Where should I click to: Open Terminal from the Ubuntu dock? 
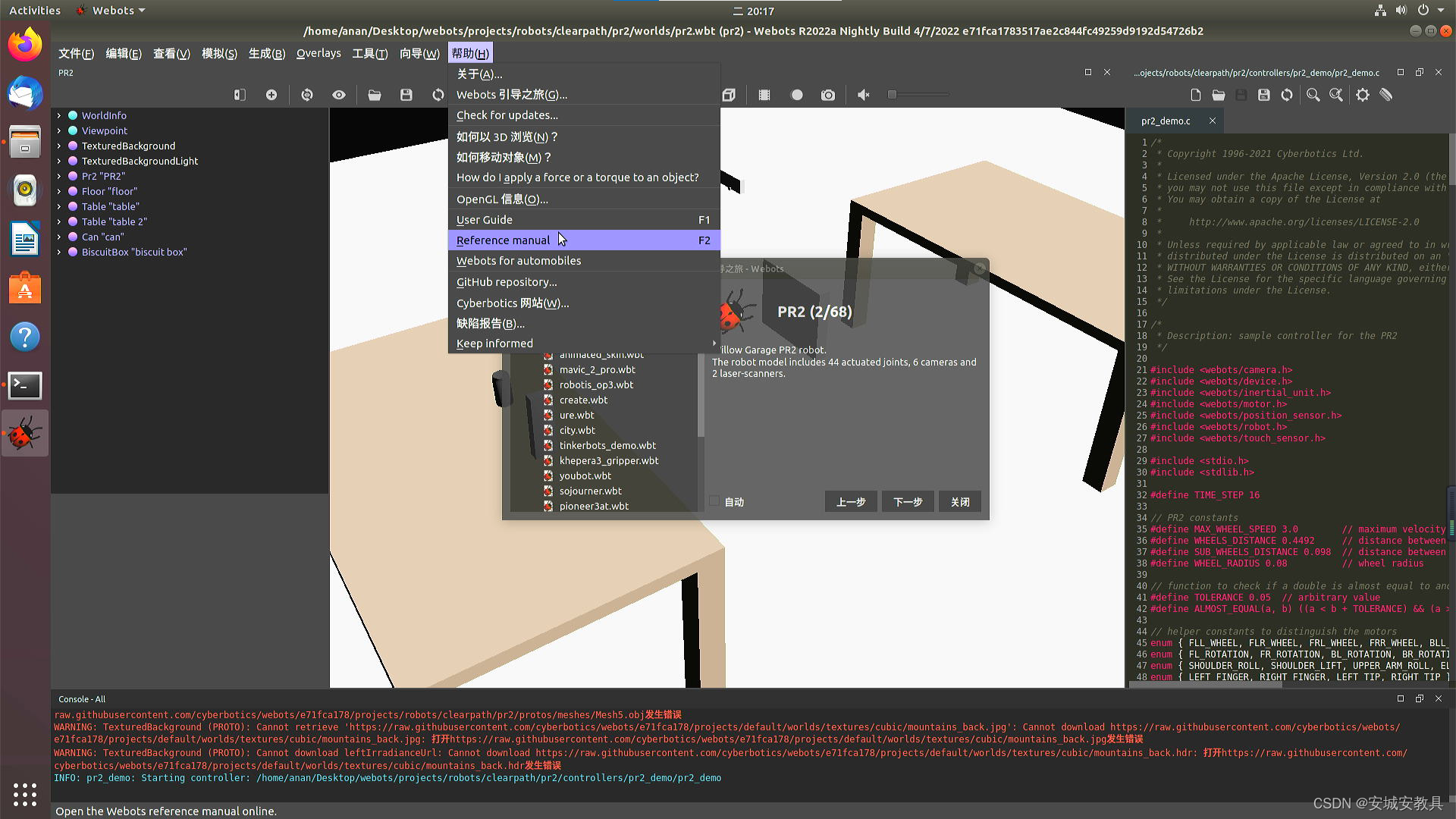[25, 385]
